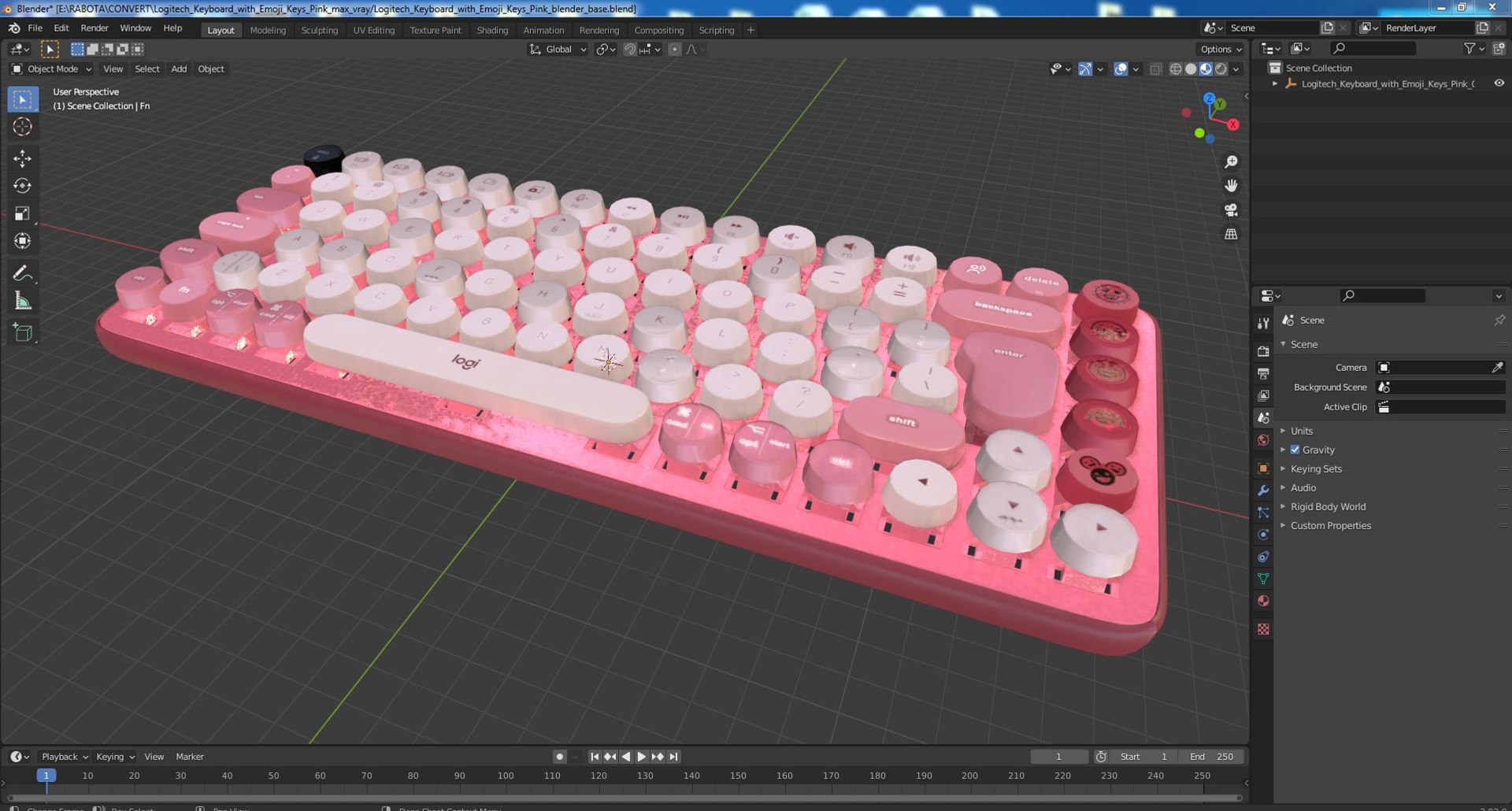Expand the Units panel
Viewport: 1512px width, 811px height.
point(1301,431)
